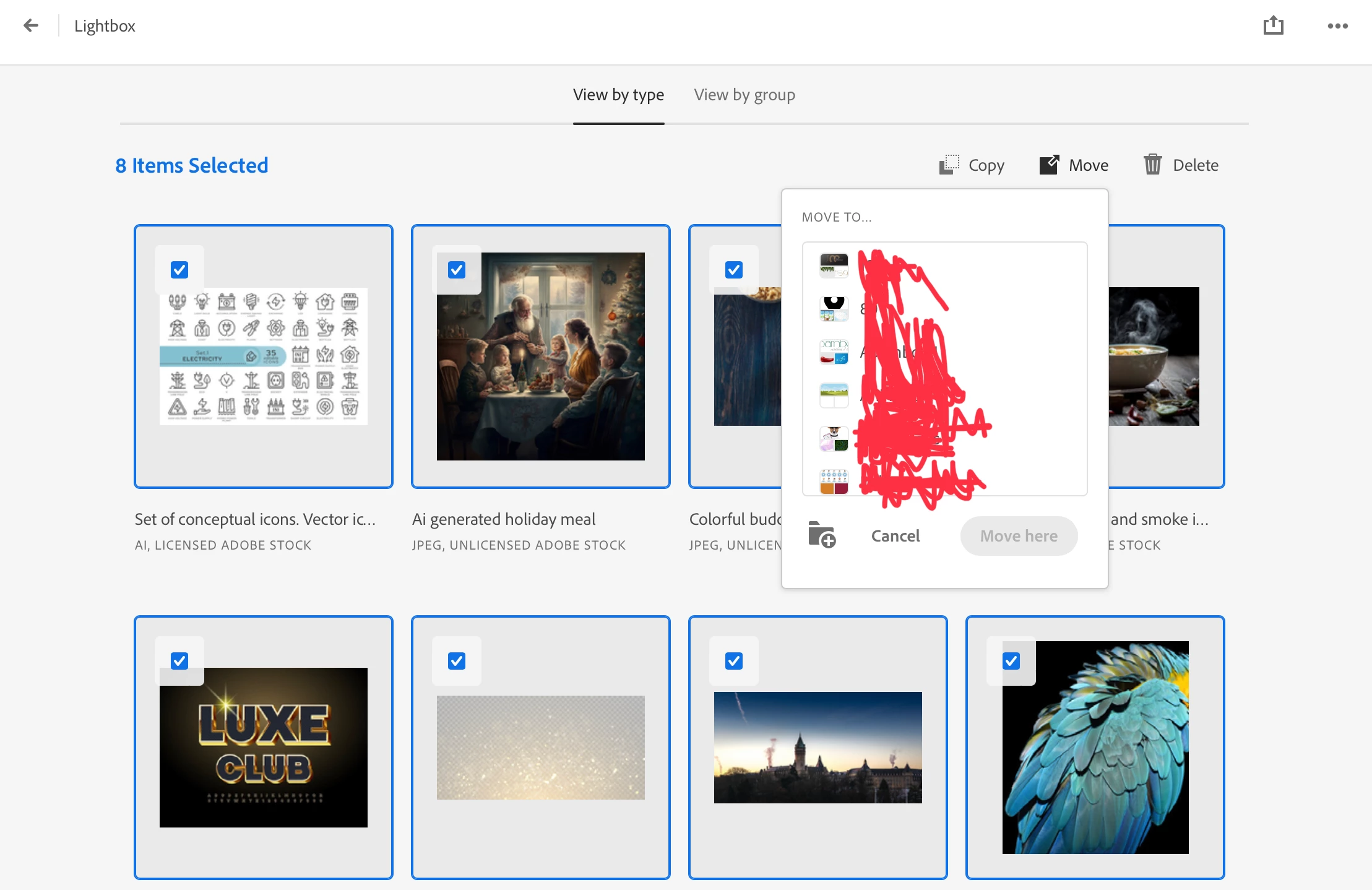Click the castle skyline photo thumbnail
Image resolution: width=1372 pixels, height=890 pixels.
(818, 747)
